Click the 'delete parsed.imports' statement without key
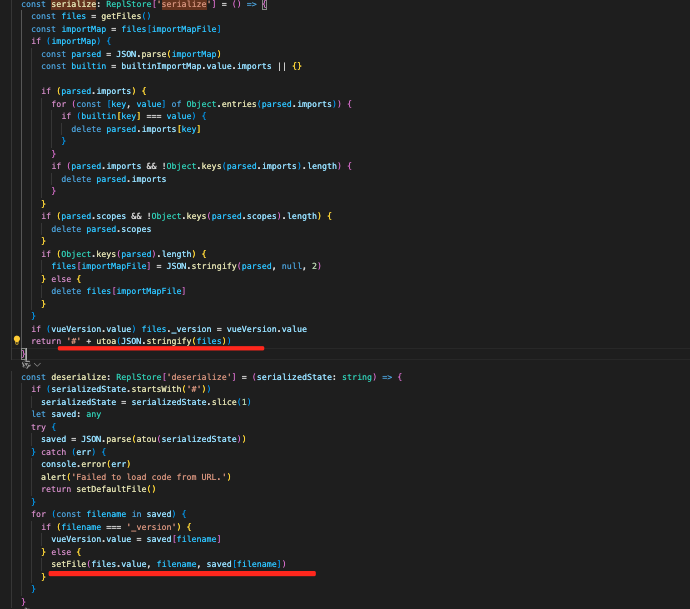This screenshot has height=609, width=690. pyautogui.click(x=114, y=179)
